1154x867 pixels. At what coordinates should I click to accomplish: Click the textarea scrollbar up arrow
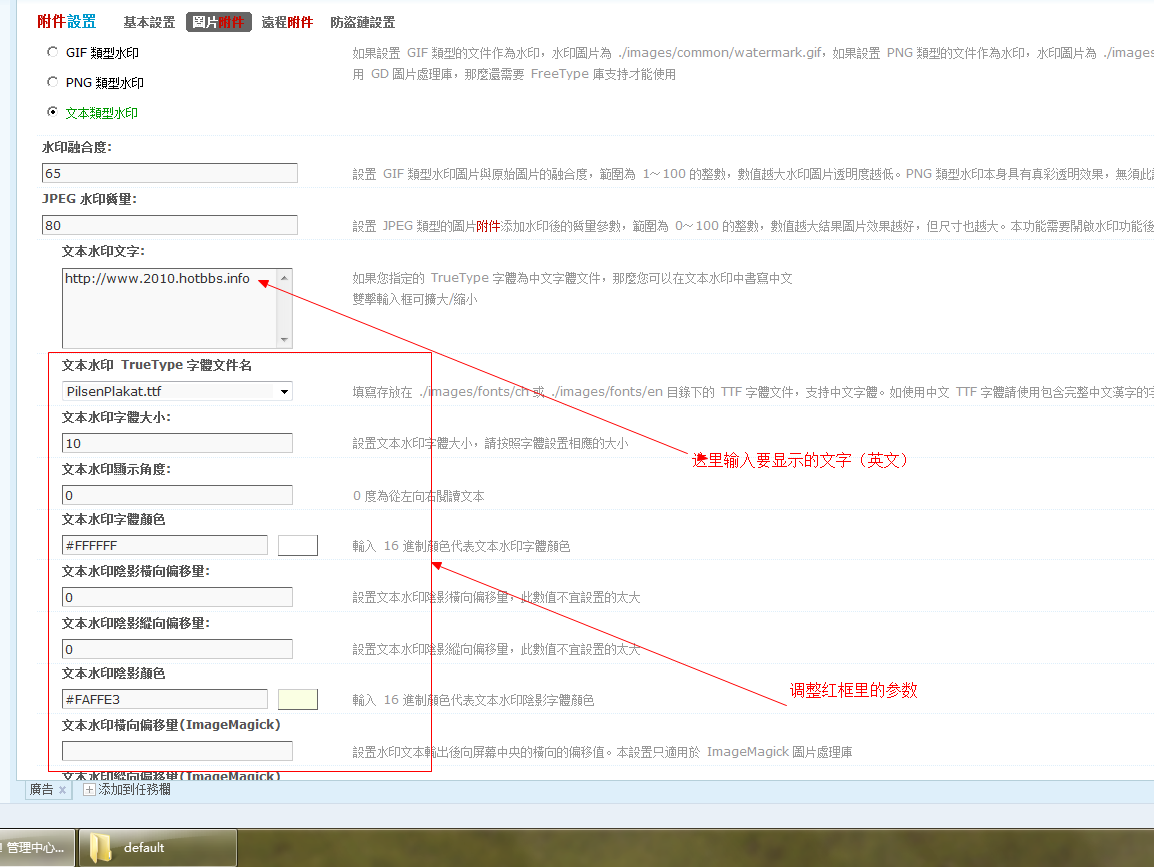(x=284, y=277)
